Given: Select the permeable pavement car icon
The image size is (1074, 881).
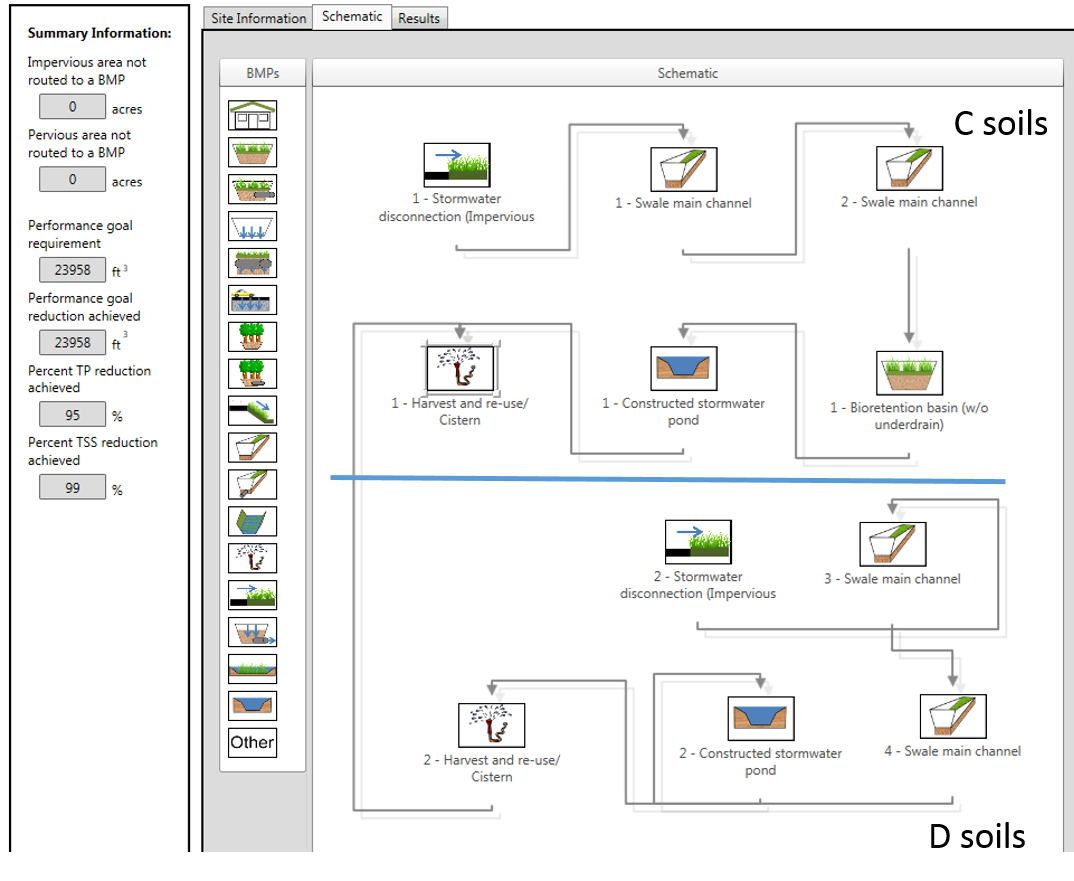Looking at the screenshot, I should click(x=252, y=300).
